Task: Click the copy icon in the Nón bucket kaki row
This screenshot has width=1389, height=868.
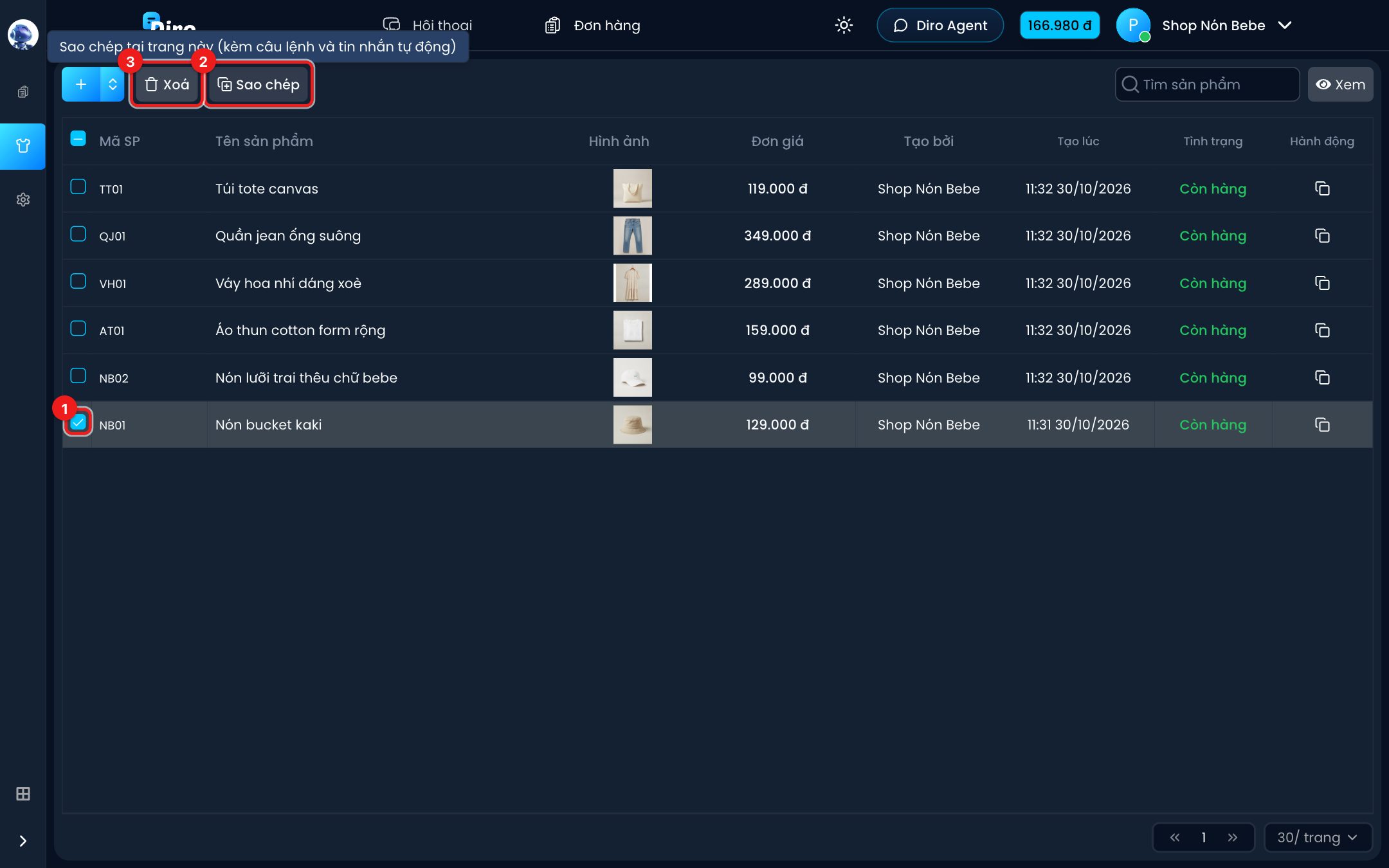Action: (1322, 424)
